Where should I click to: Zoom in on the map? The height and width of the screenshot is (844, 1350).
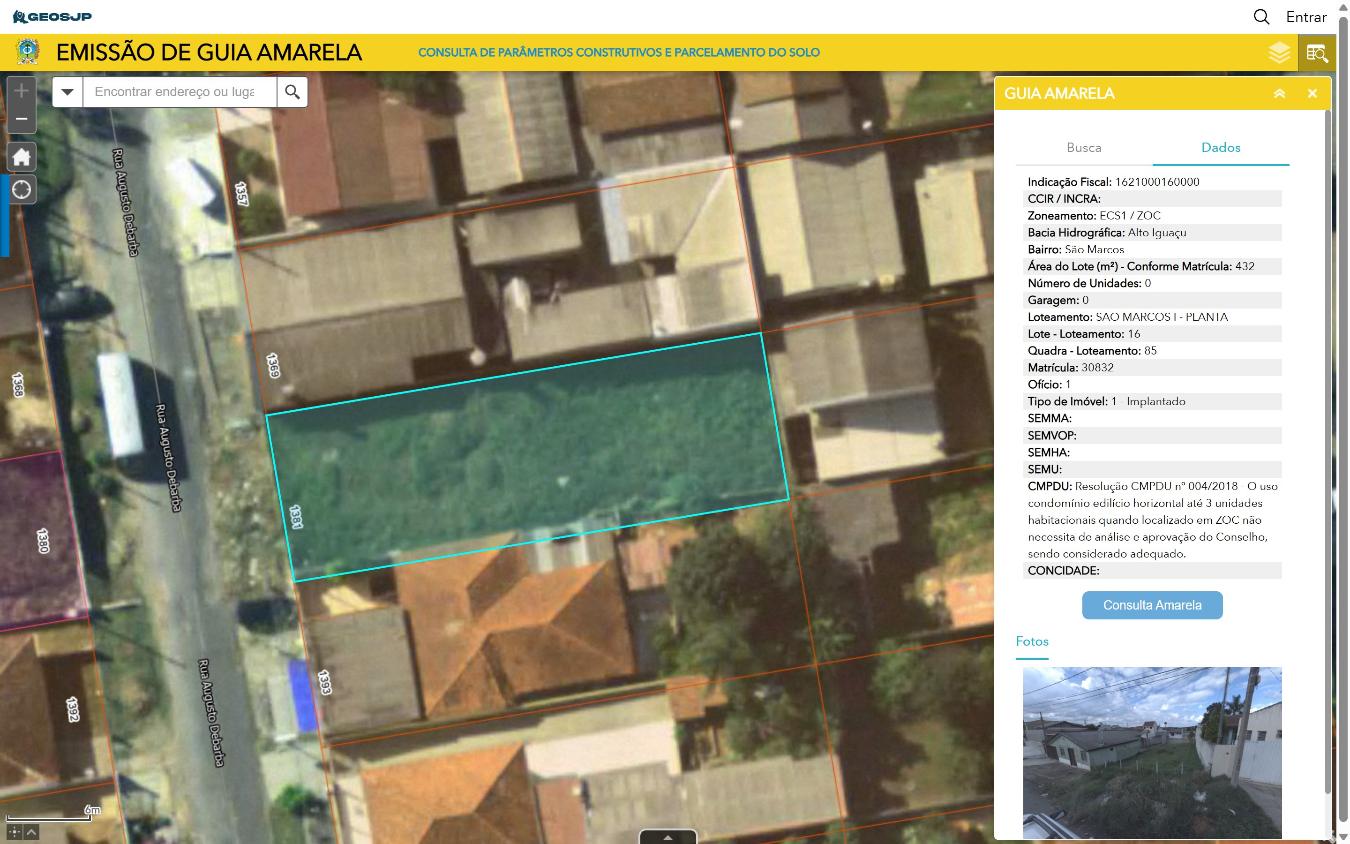point(21,91)
